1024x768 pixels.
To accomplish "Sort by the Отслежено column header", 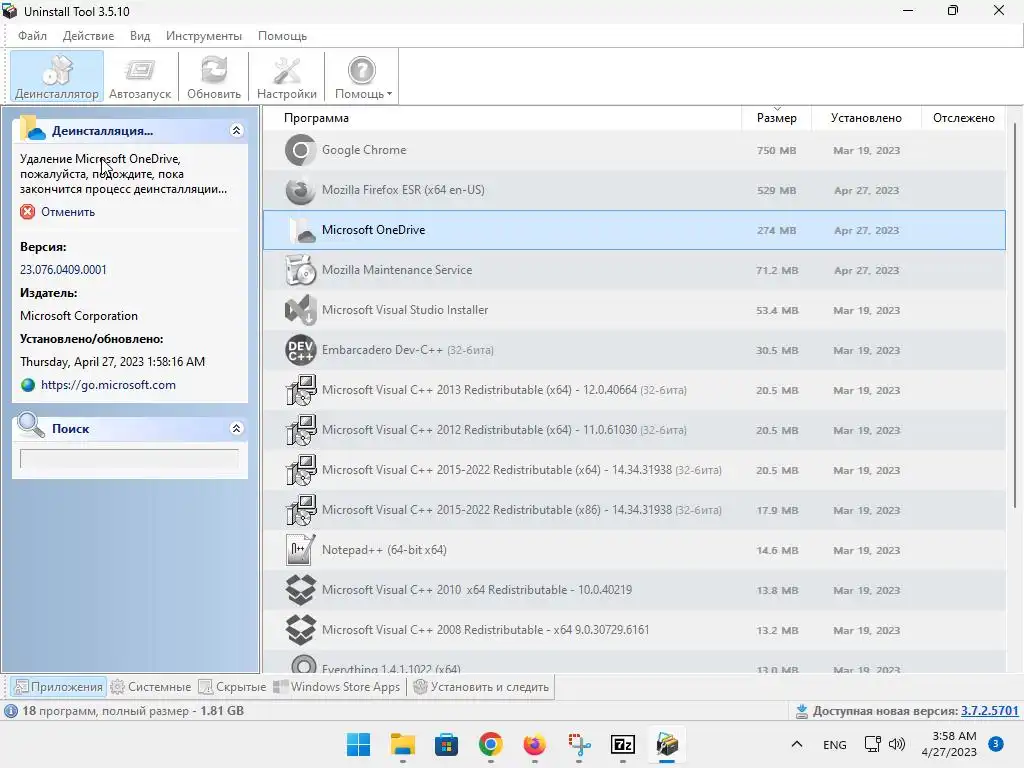I will click(963, 118).
